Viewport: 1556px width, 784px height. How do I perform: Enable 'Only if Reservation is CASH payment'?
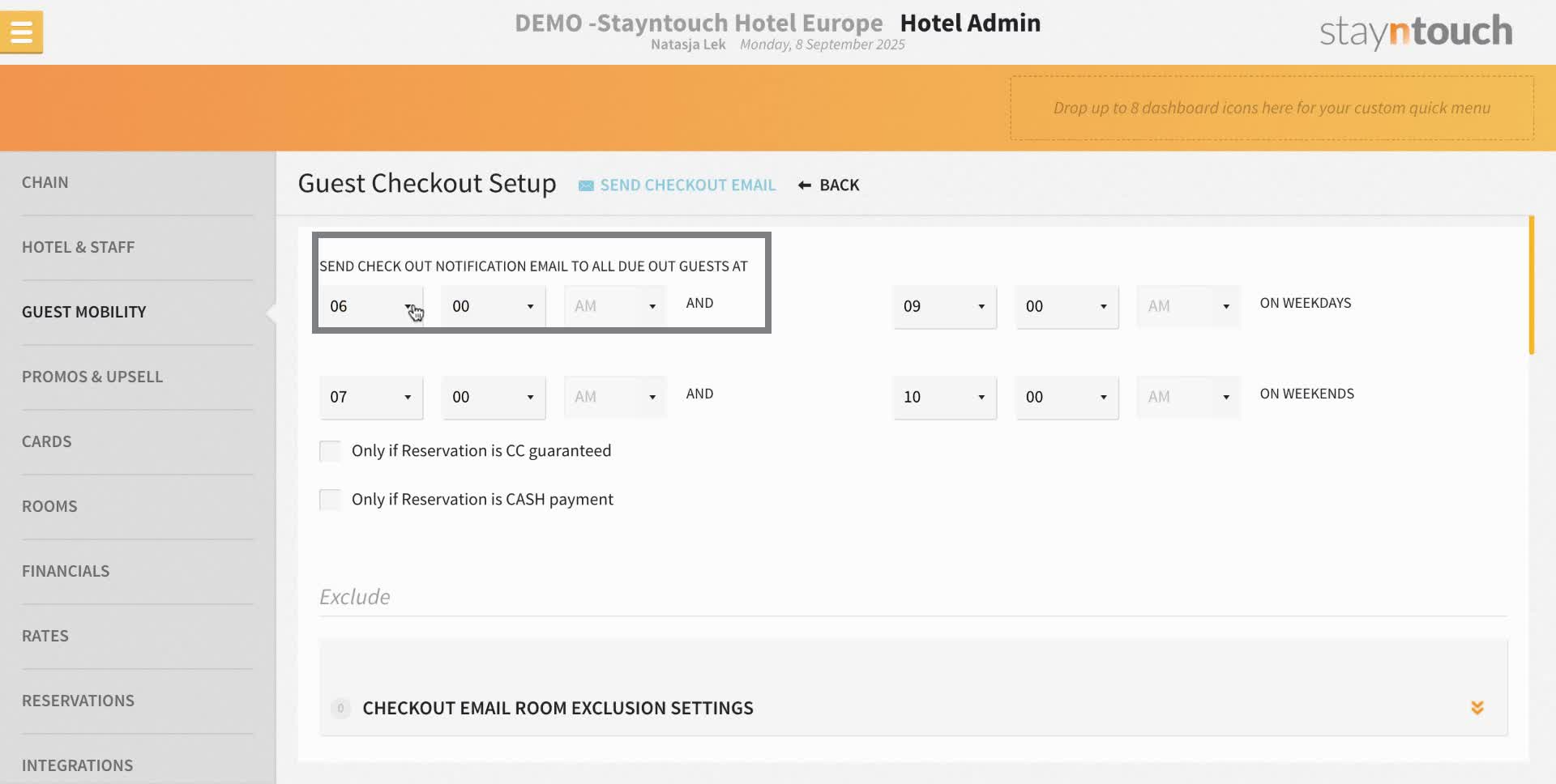pyautogui.click(x=330, y=499)
